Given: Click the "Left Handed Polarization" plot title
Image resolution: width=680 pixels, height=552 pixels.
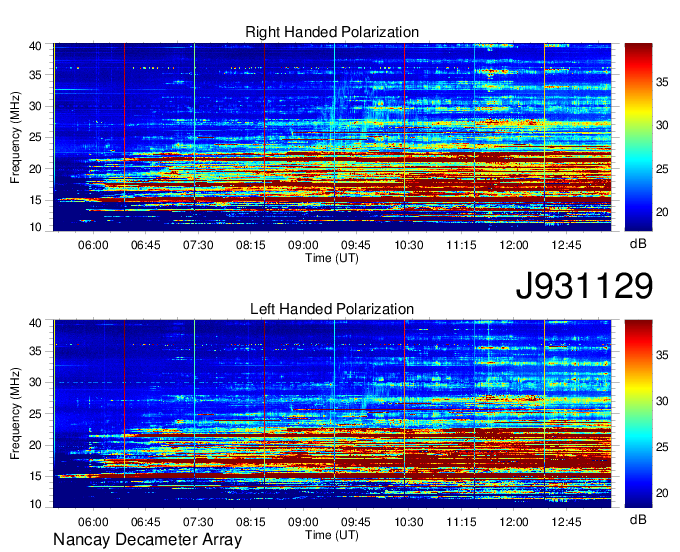Looking at the screenshot, I should point(332,309).
